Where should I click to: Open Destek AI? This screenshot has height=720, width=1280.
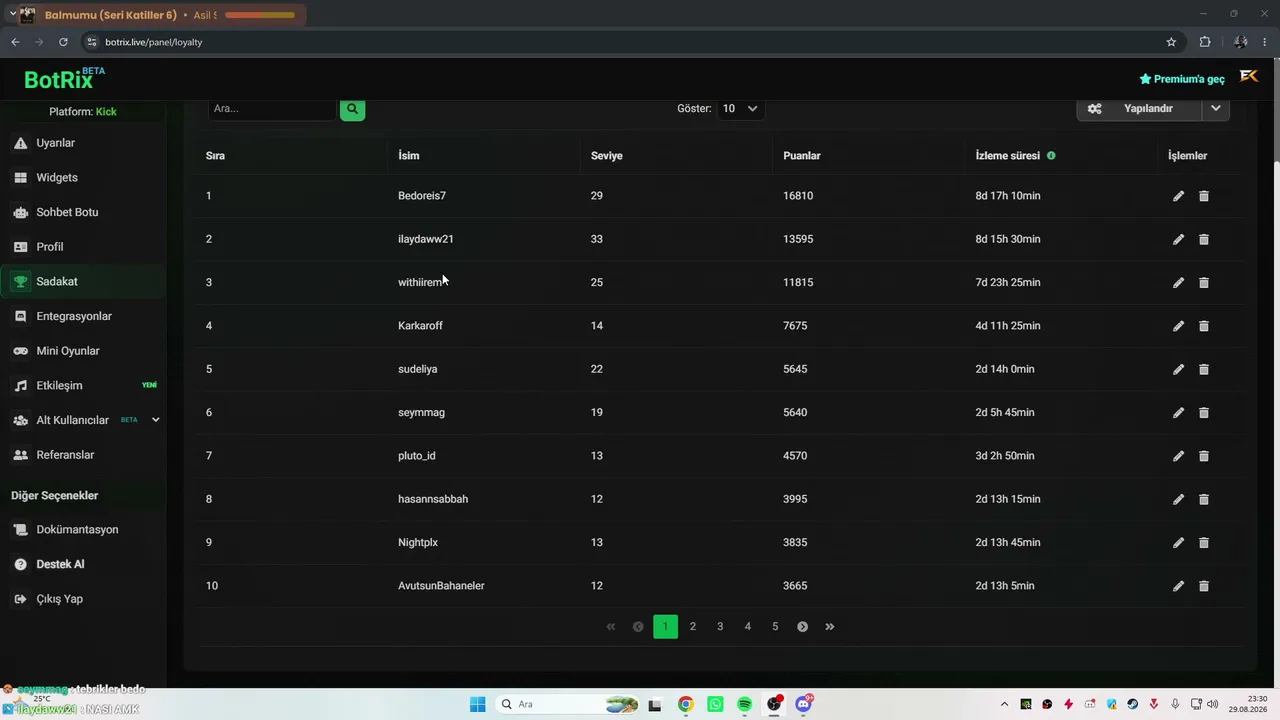coord(84,564)
